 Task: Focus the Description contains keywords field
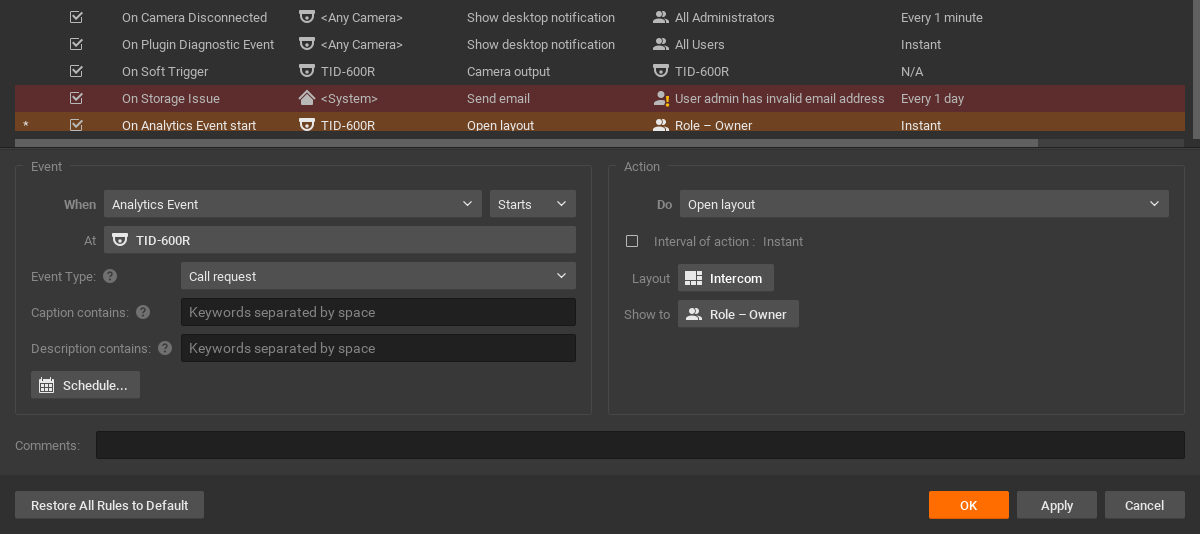378,348
